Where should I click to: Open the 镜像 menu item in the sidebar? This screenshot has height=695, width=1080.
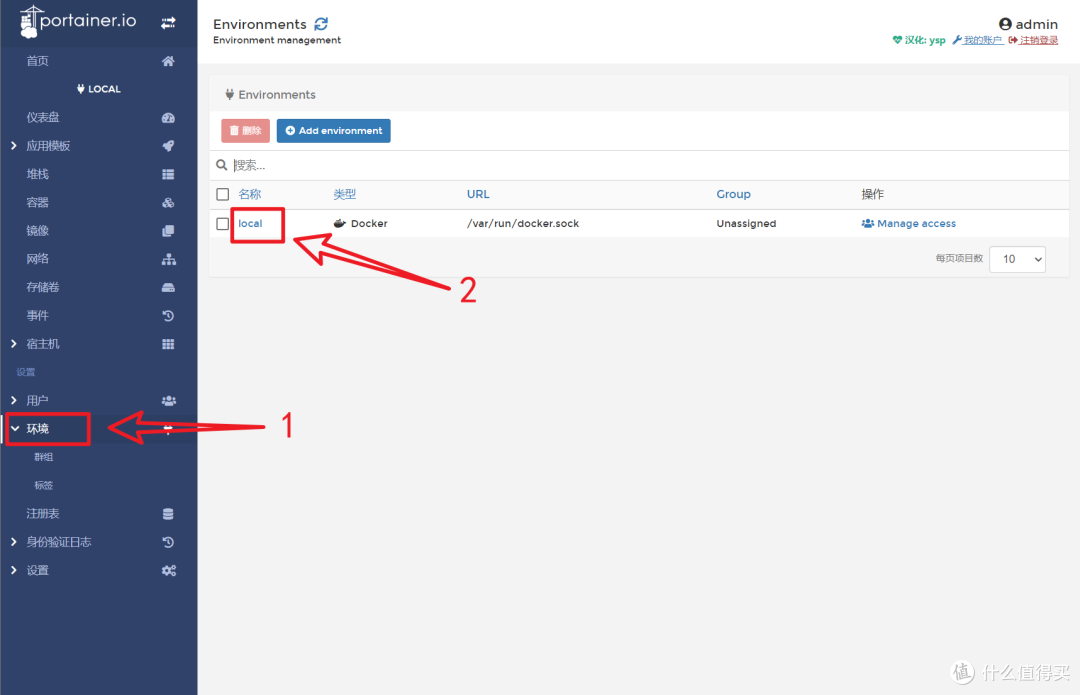click(38, 231)
